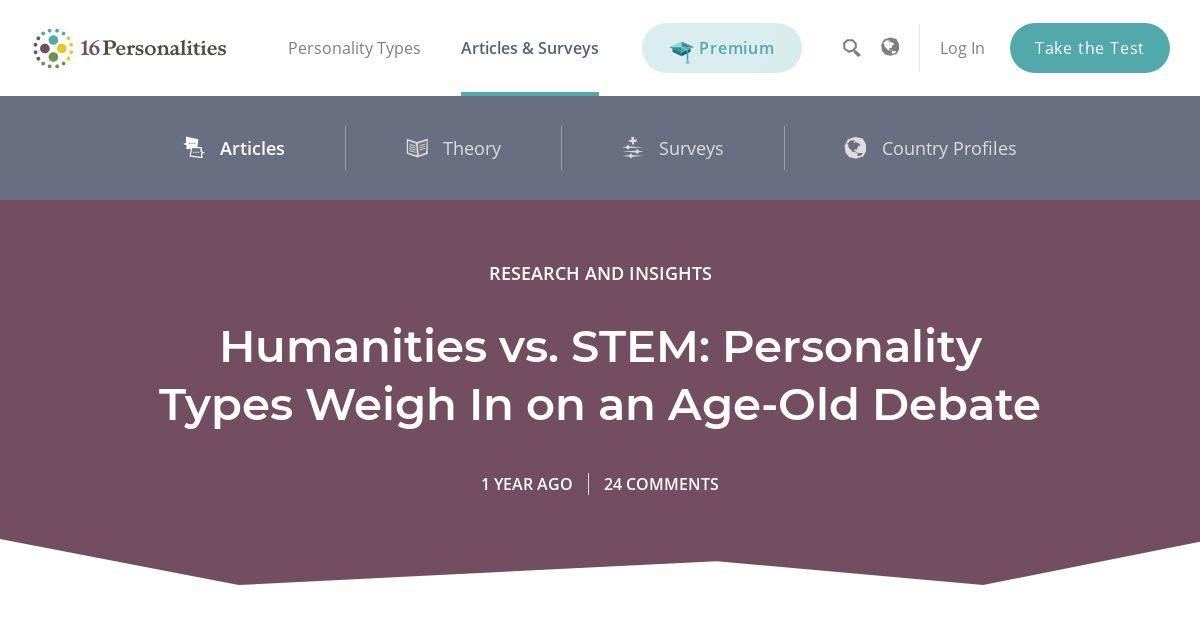Image resolution: width=1200 pixels, height=630 pixels.
Task: Click the Take the Test button
Action: click(x=1090, y=48)
